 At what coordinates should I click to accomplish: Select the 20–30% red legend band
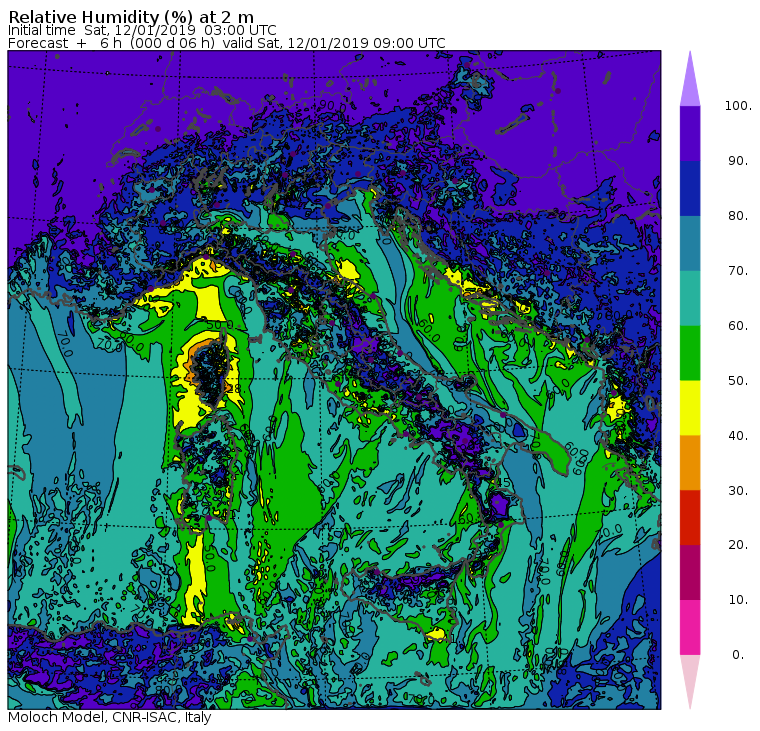coord(690,517)
